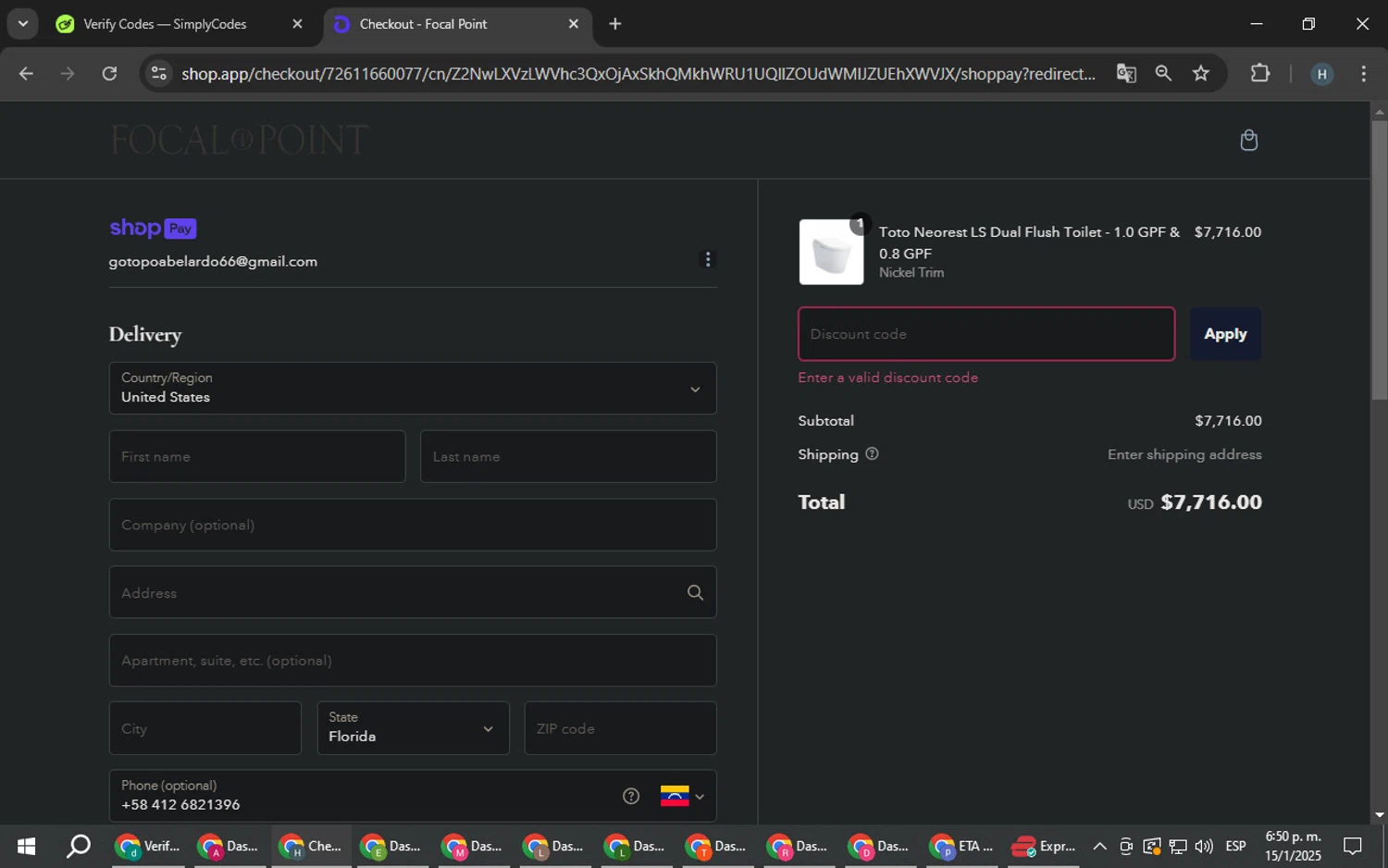Open the State dropdown showing Florida
1388x868 pixels.
(413, 727)
